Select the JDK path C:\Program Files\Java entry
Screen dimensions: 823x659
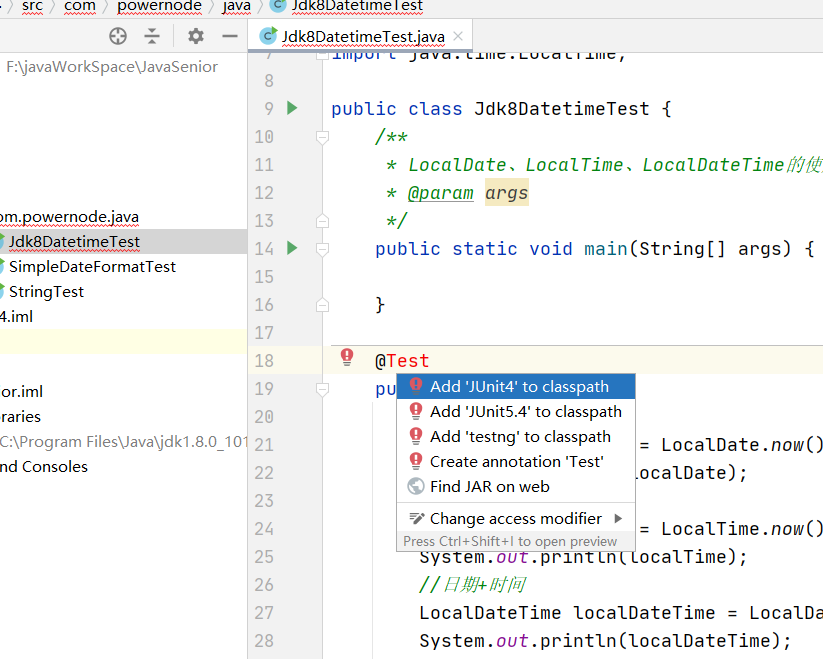(x=123, y=441)
